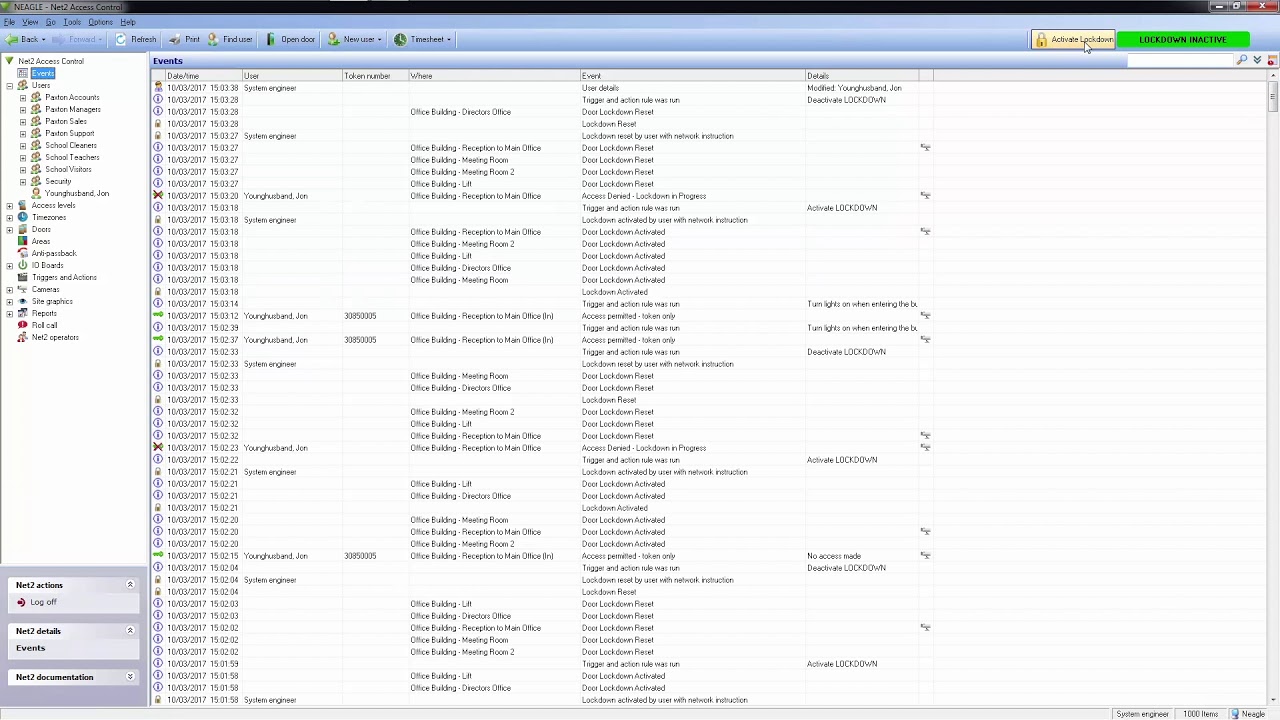This screenshot has width=1280, height=720.
Task: Collapse the Net2 details panel
Action: pyautogui.click(x=129, y=631)
